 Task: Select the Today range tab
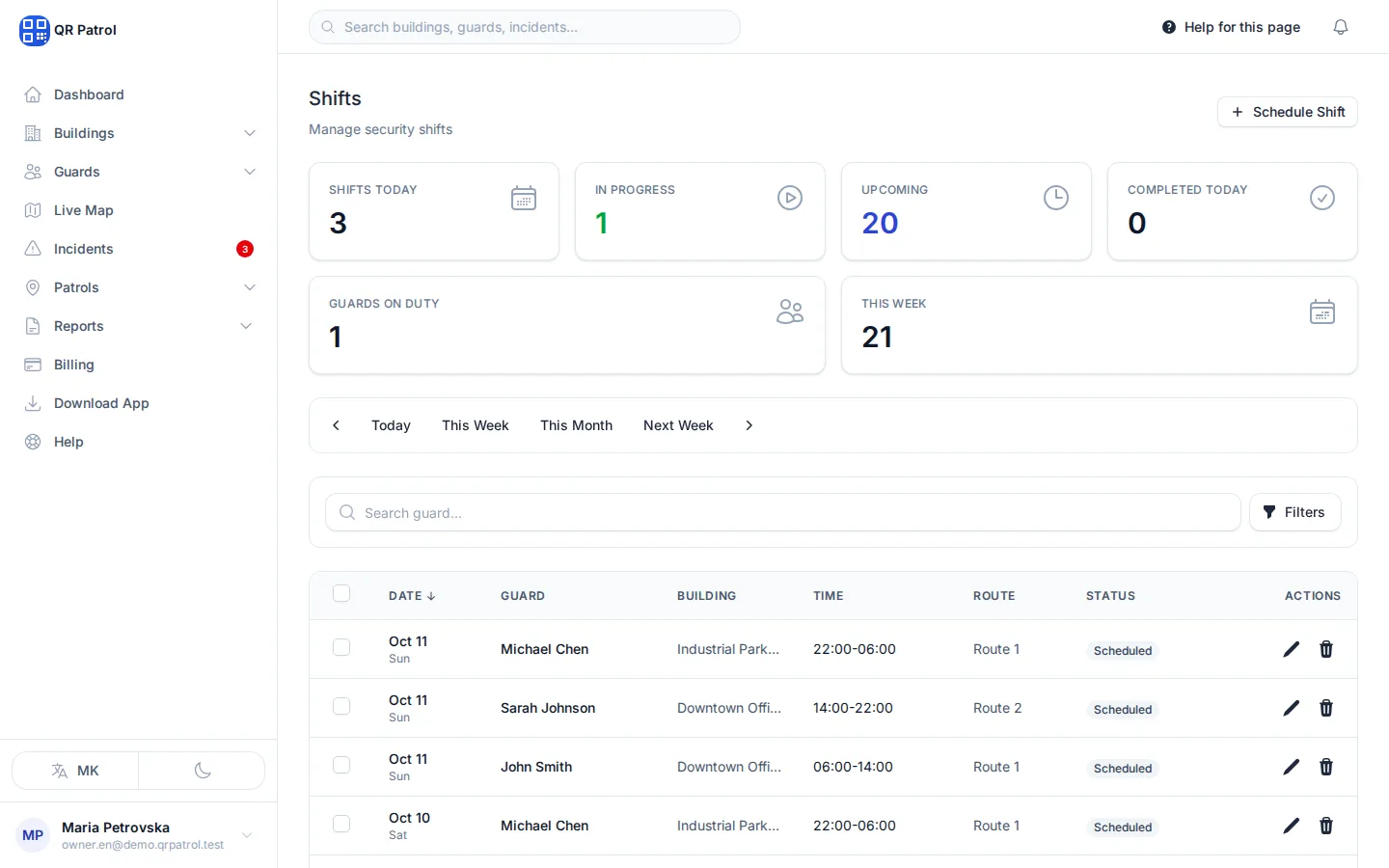pyautogui.click(x=391, y=425)
